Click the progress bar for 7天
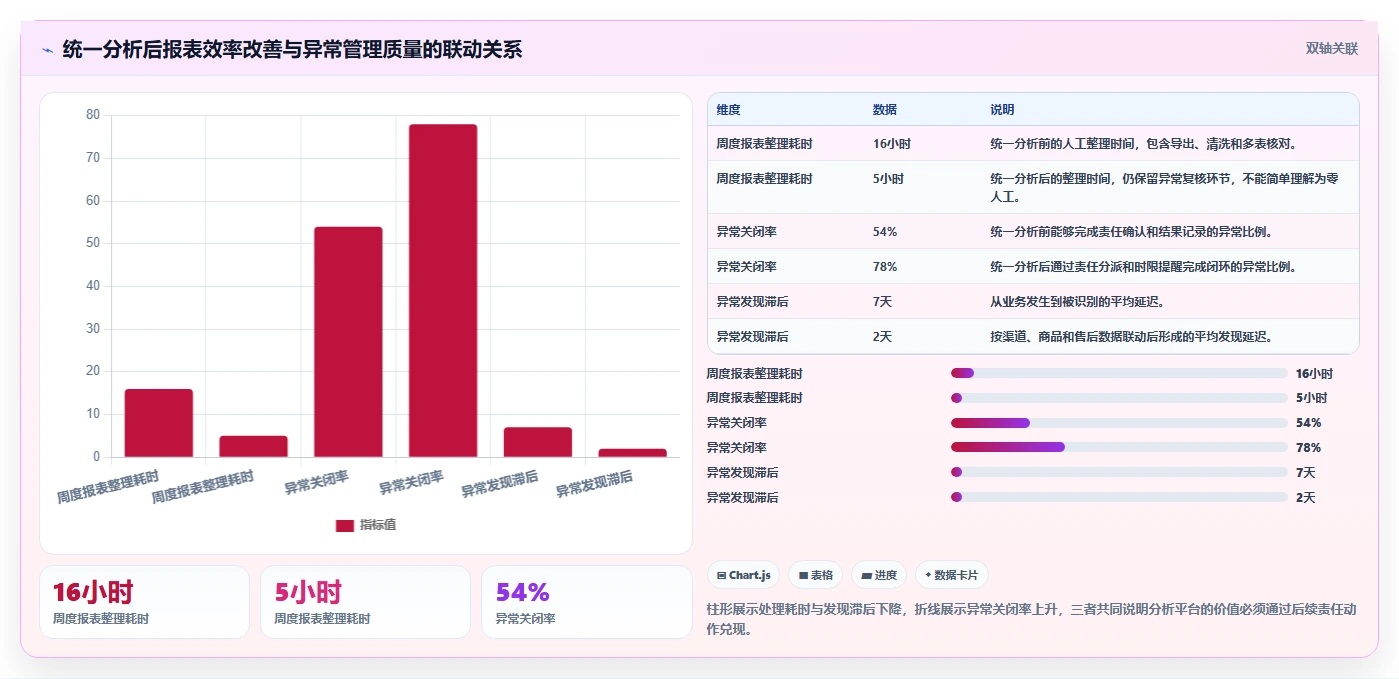This screenshot has width=1399, height=679. pos(1119,472)
